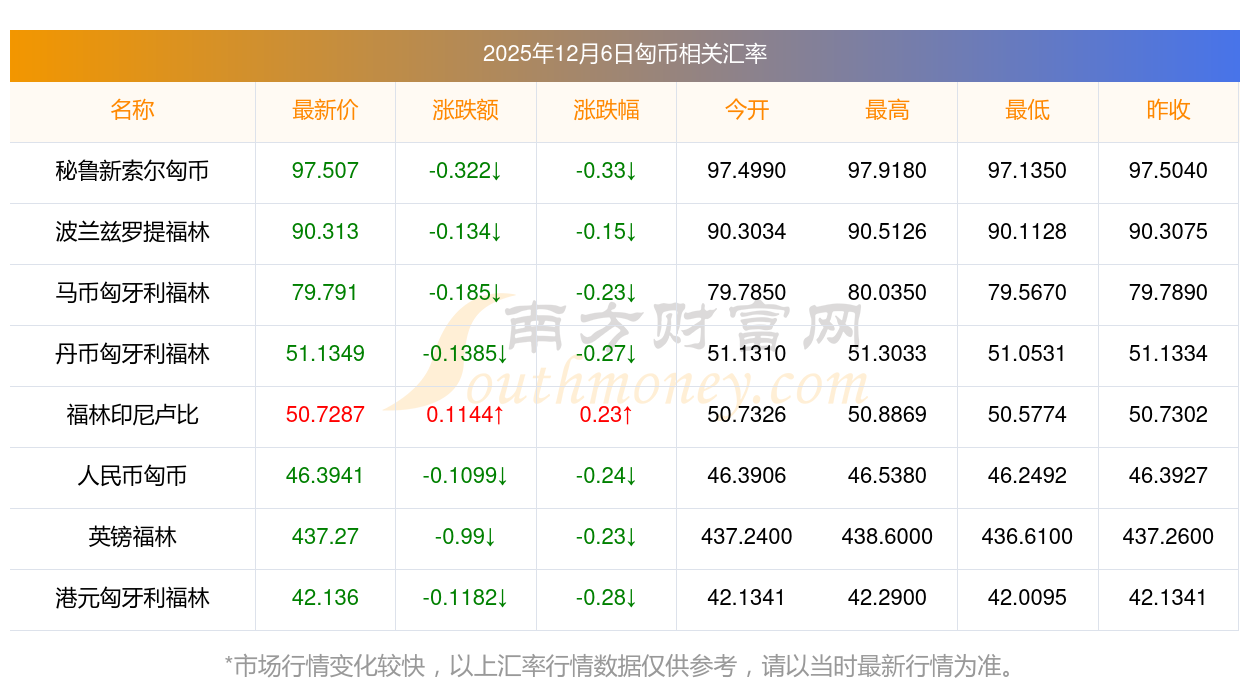Screen dimensions: 1250x697
Task: Click high value '46.5380'
Action: pos(887,476)
